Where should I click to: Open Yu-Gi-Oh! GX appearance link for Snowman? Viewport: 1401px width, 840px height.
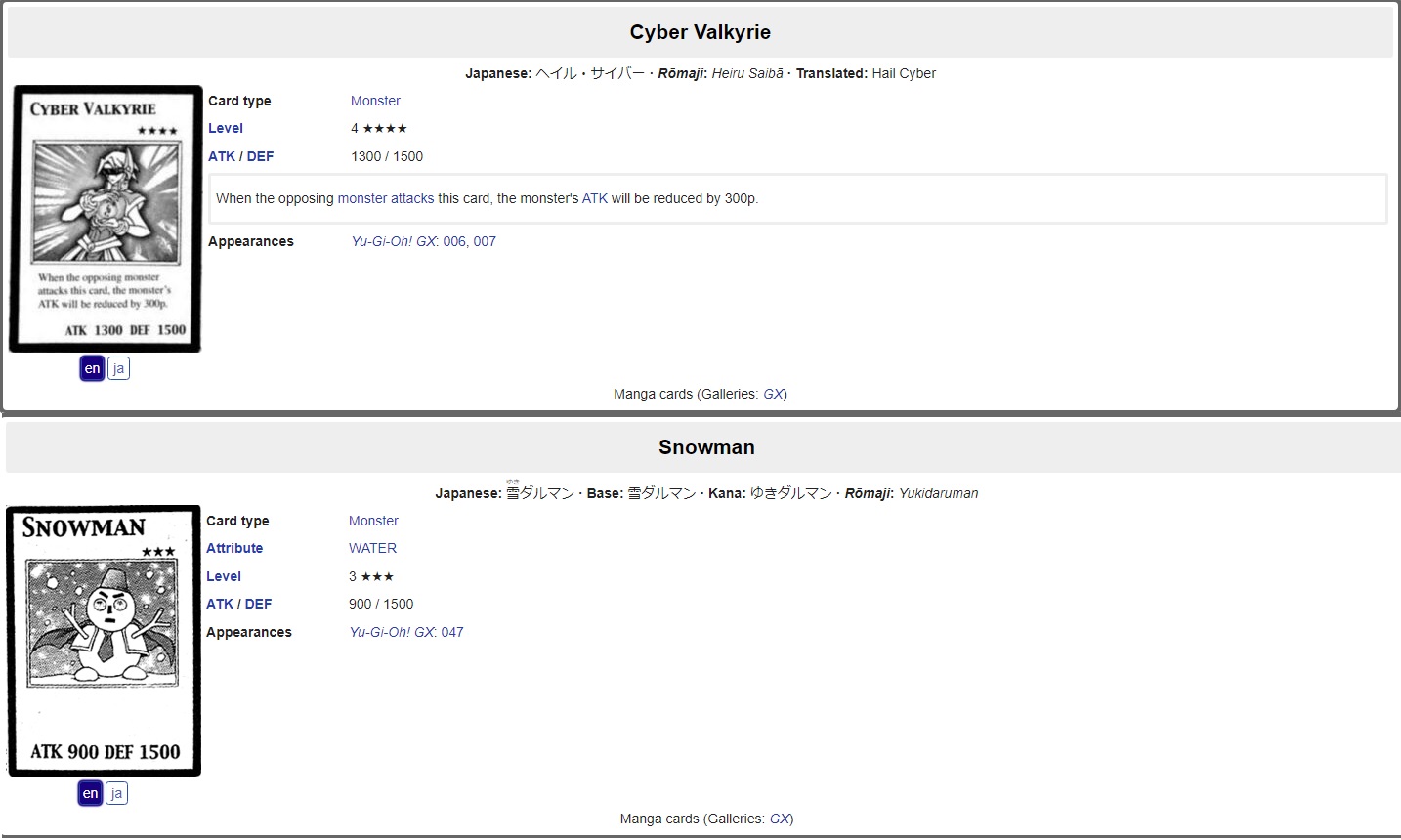(392, 632)
